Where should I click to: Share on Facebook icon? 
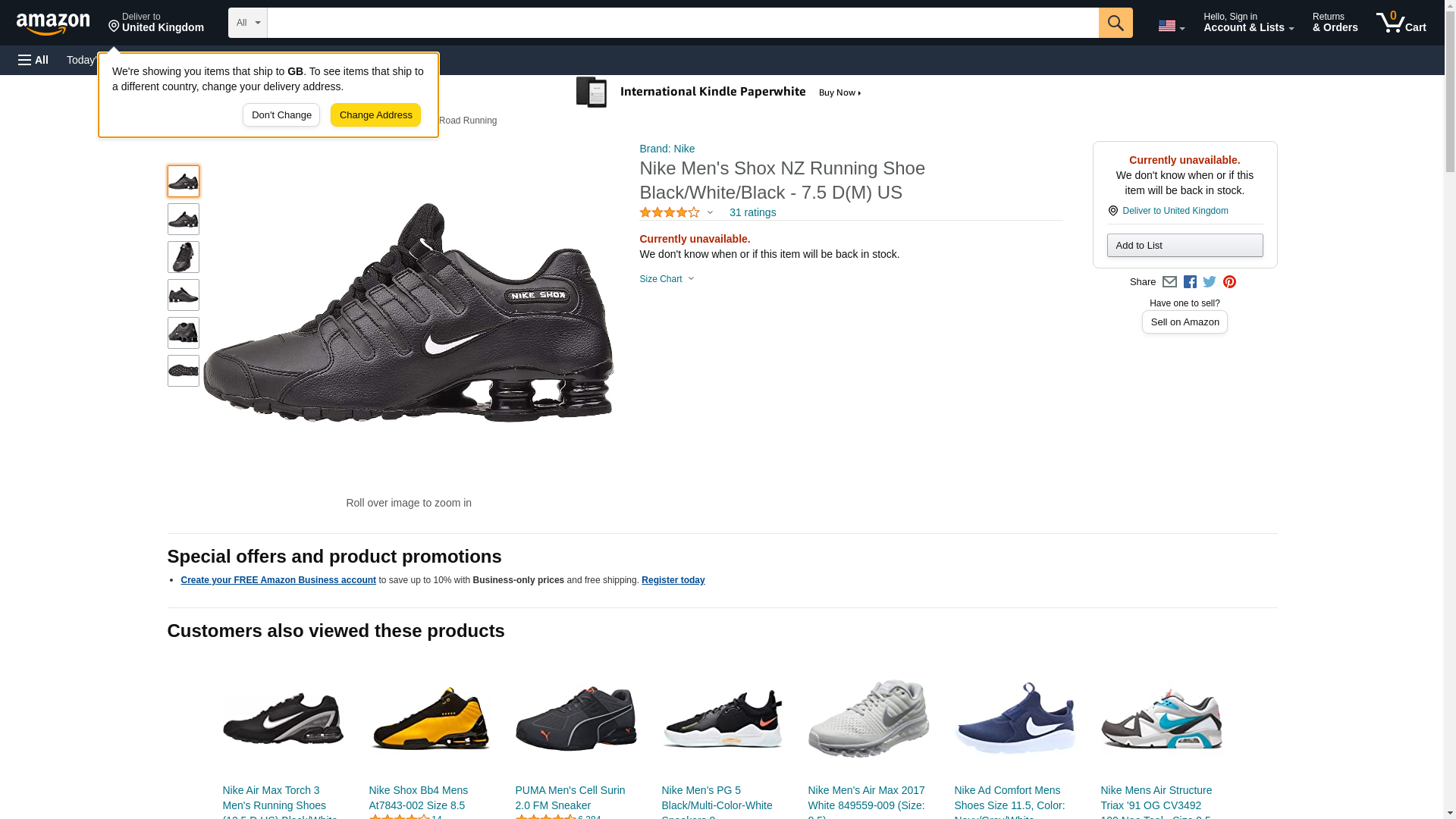click(1190, 282)
